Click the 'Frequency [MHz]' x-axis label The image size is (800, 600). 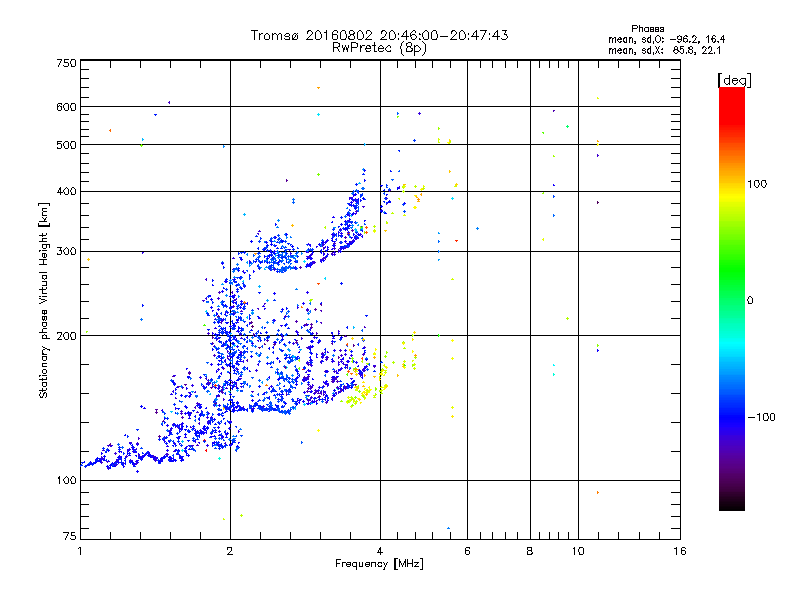pos(379,564)
